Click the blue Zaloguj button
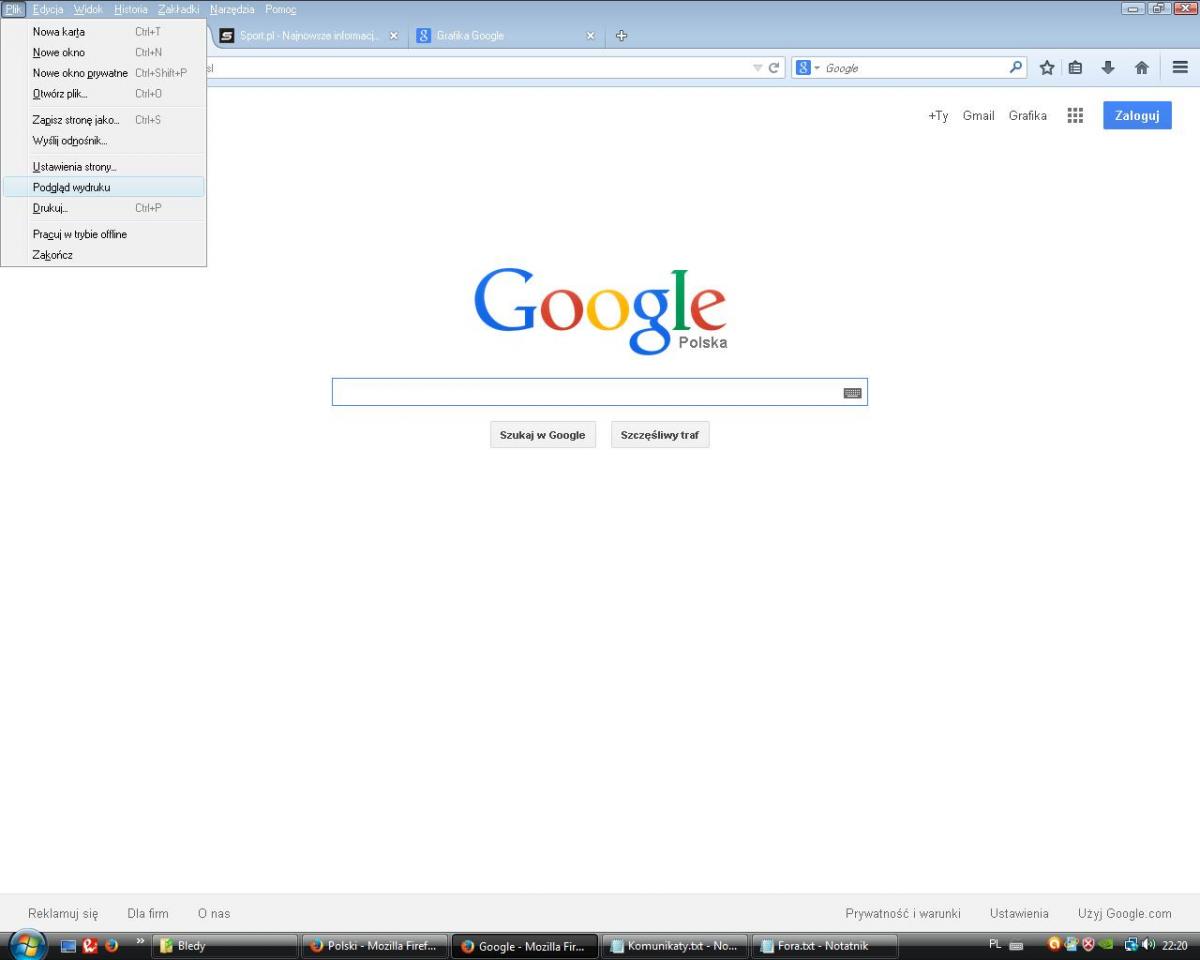This screenshot has height=960, width=1200. [x=1137, y=116]
